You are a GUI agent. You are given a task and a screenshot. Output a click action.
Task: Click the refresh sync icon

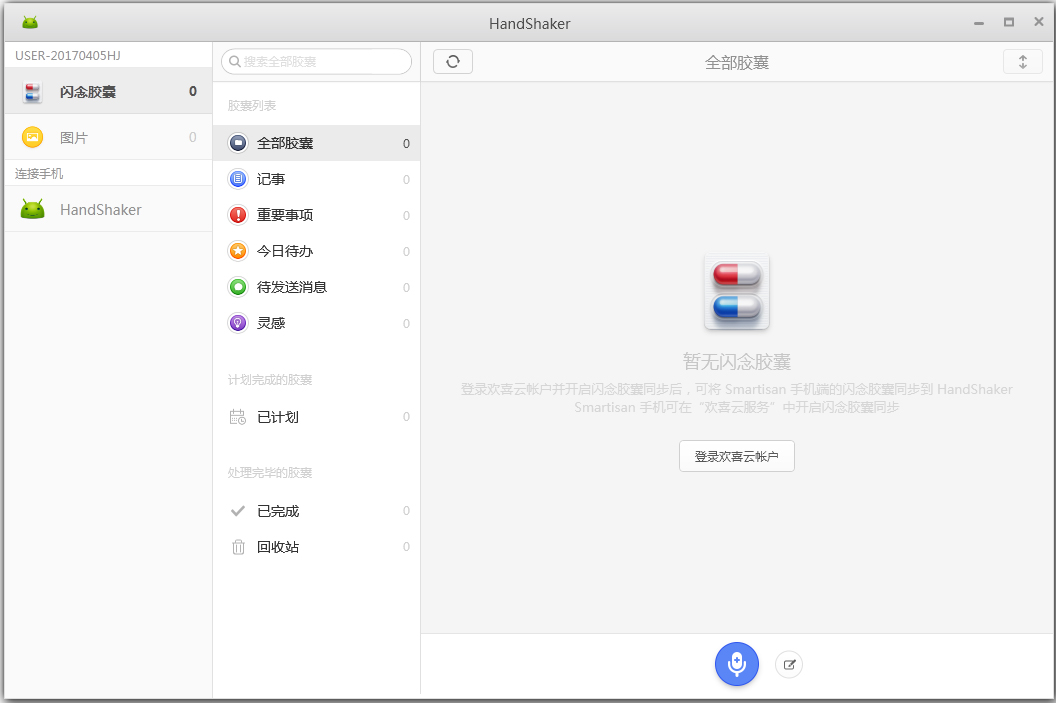tap(452, 61)
